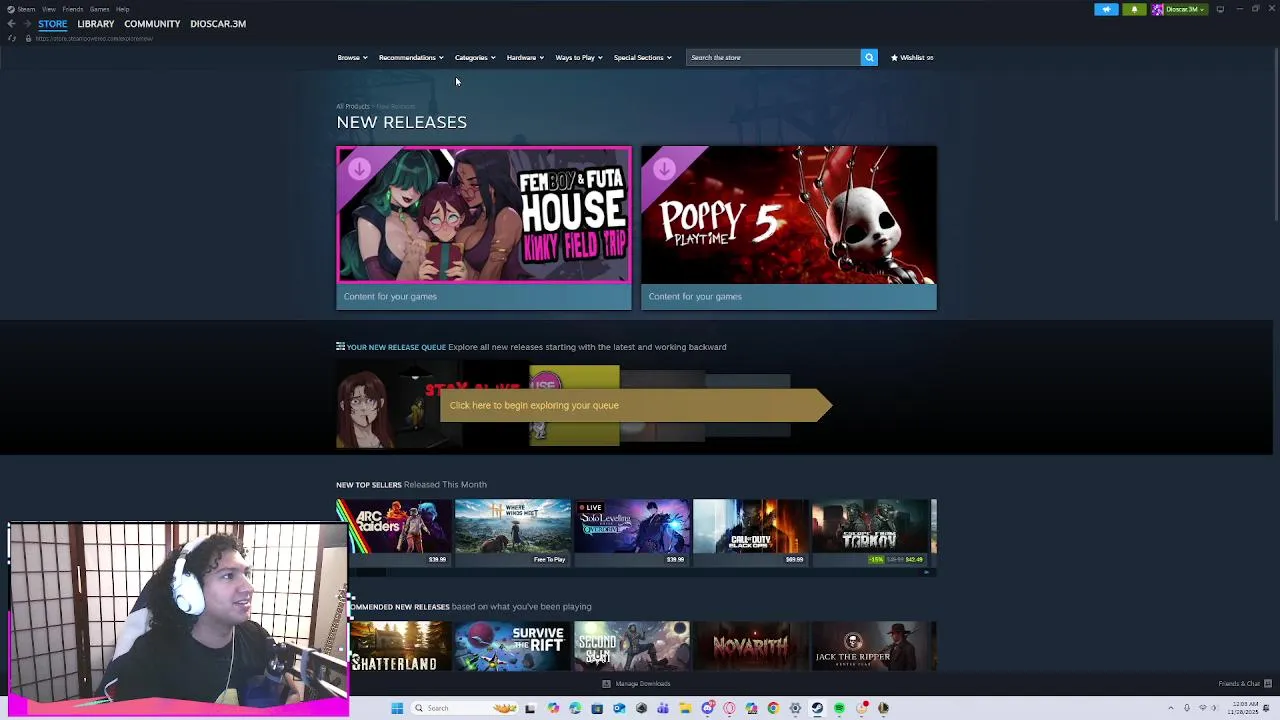Click the Dioscar.3M profile avatar at top

1157,9
